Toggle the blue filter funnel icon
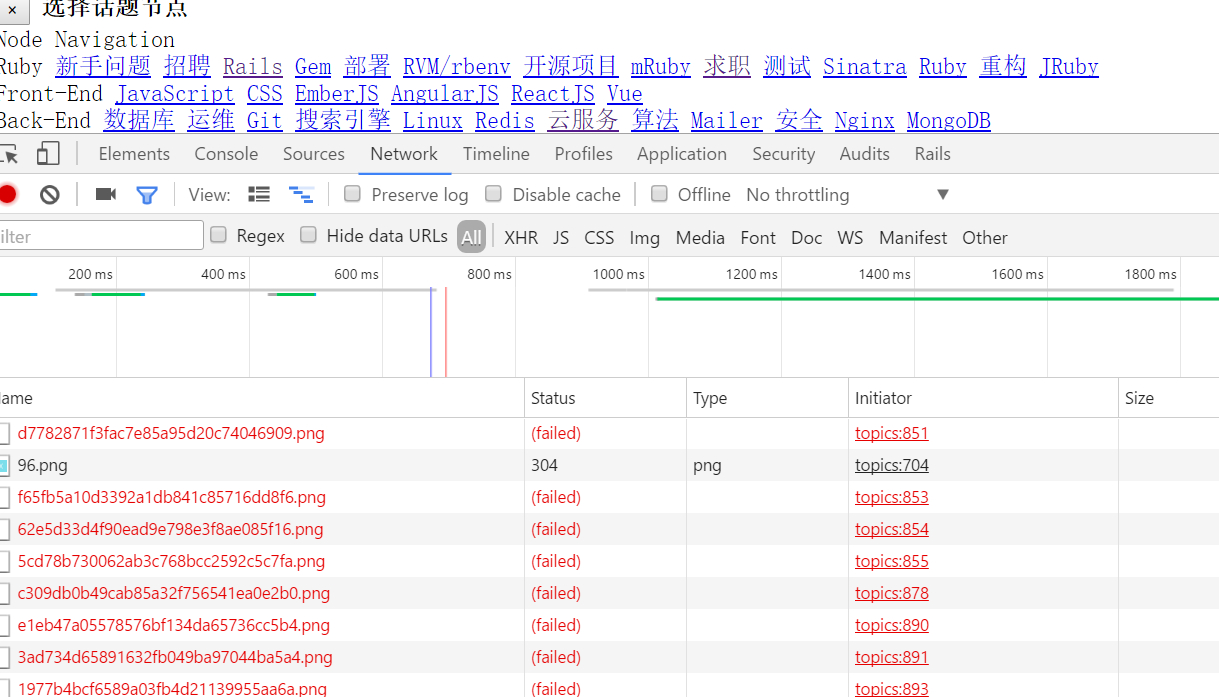 click(x=147, y=194)
